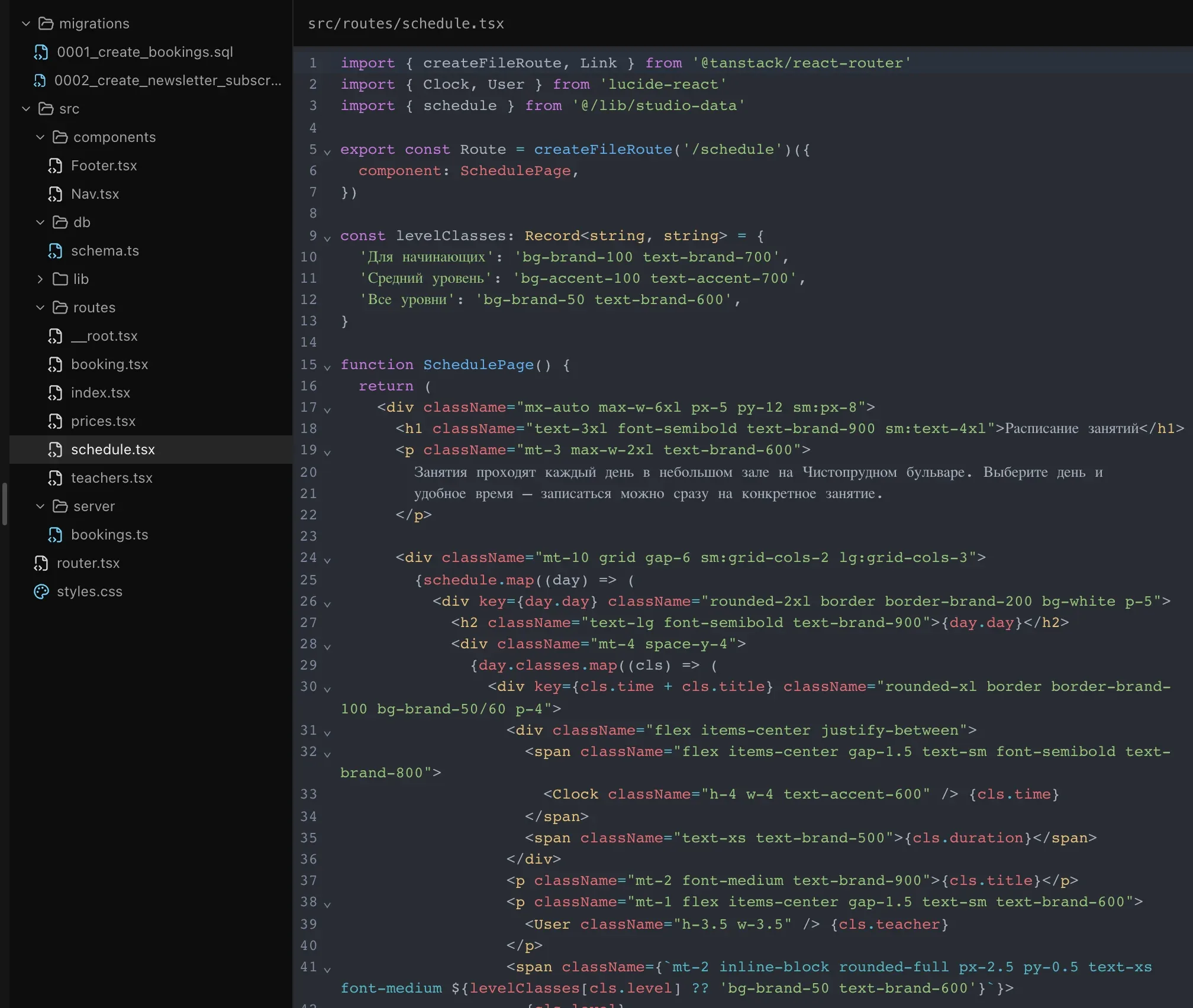Collapse the routes folder chevron
This screenshot has width=1193, height=1008.
click(x=40, y=308)
